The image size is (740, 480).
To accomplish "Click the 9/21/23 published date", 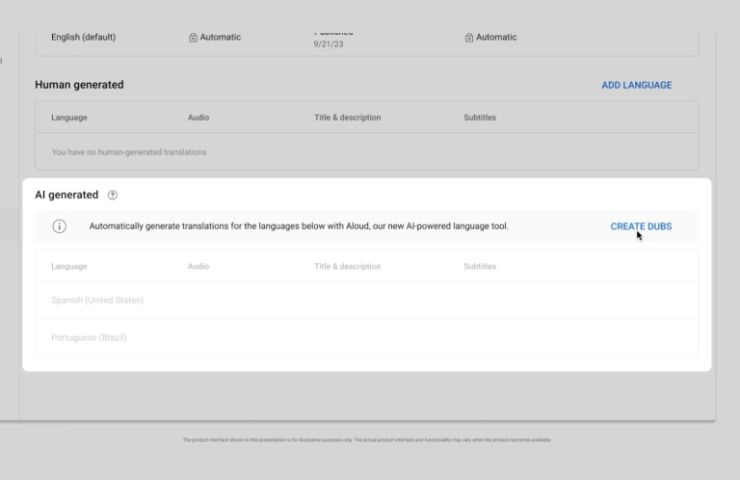I will [328, 45].
